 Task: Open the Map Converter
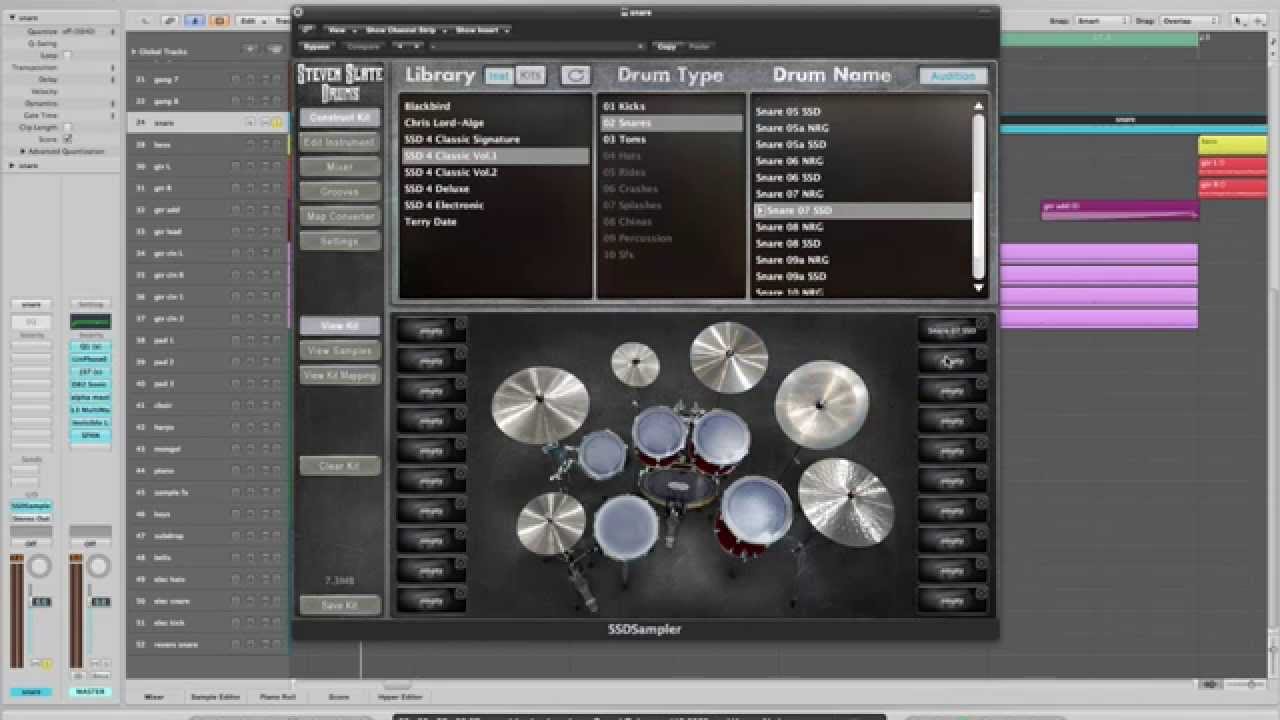[x=340, y=216]
